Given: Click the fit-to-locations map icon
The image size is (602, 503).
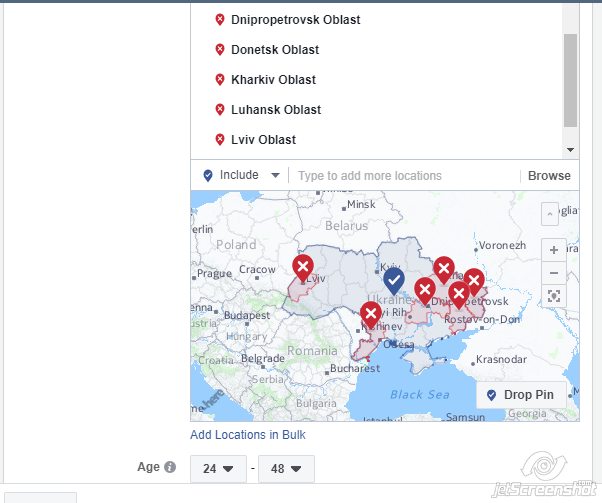Looking at the screenshot, I should coord(554,296).
